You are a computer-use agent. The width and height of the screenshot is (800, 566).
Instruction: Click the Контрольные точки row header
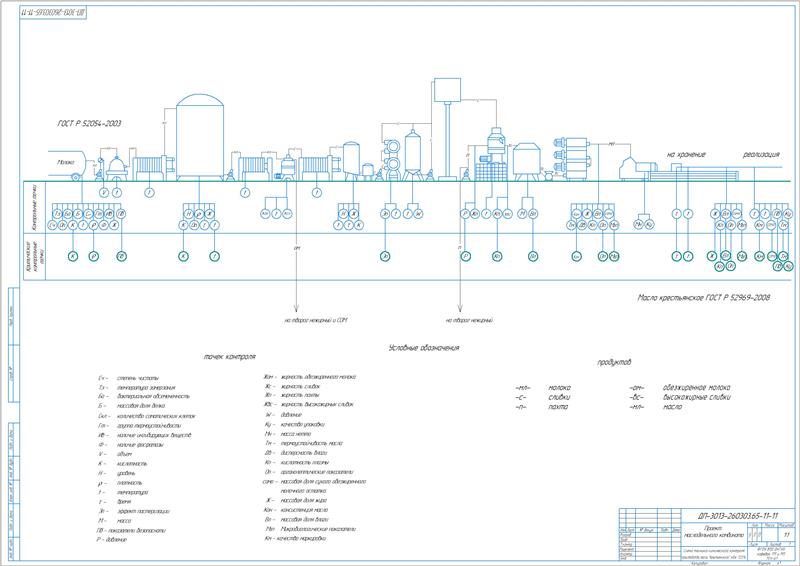pyautogui.click(x=34, y=207)
